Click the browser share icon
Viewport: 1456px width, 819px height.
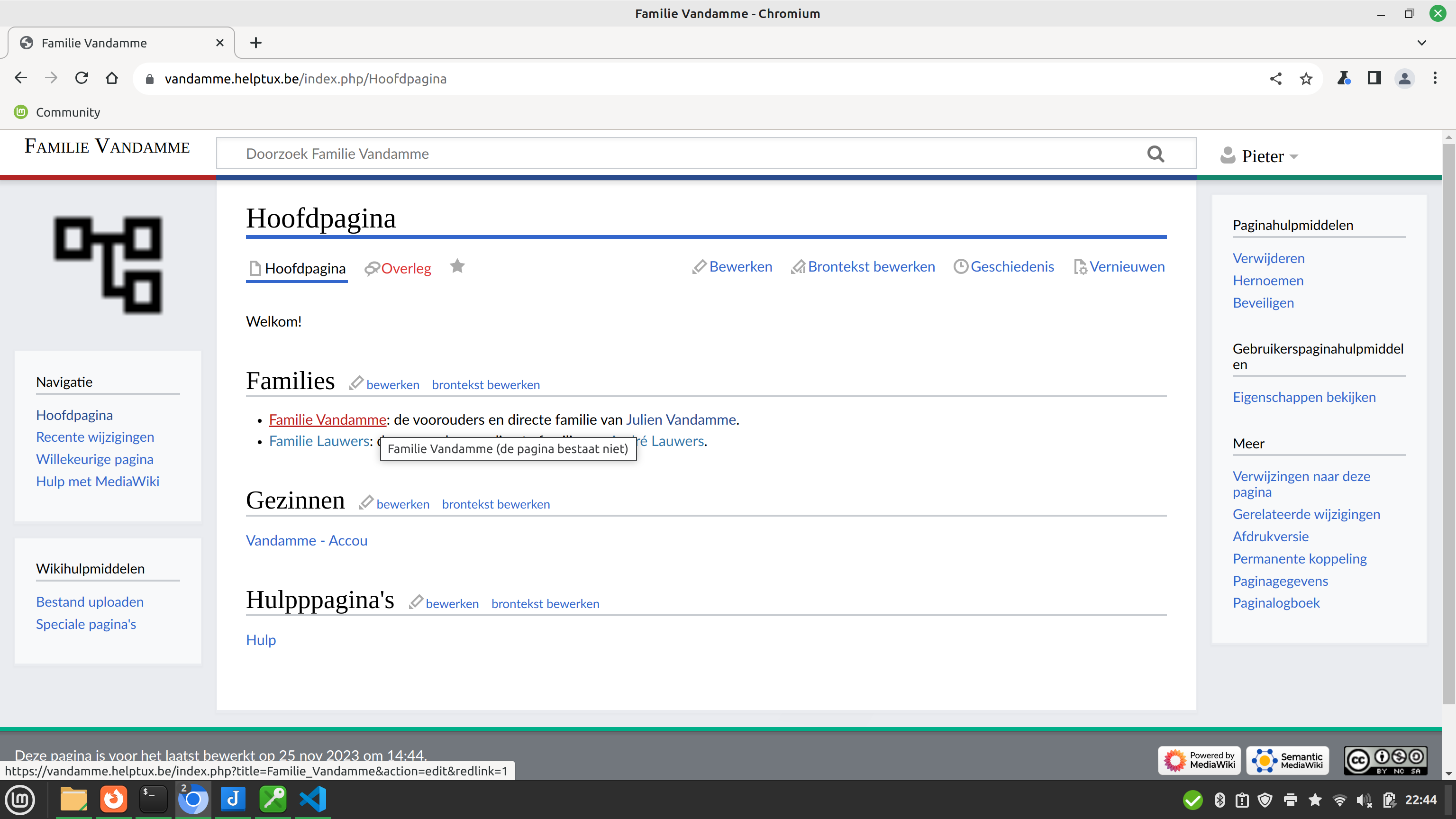[1275, 79]
